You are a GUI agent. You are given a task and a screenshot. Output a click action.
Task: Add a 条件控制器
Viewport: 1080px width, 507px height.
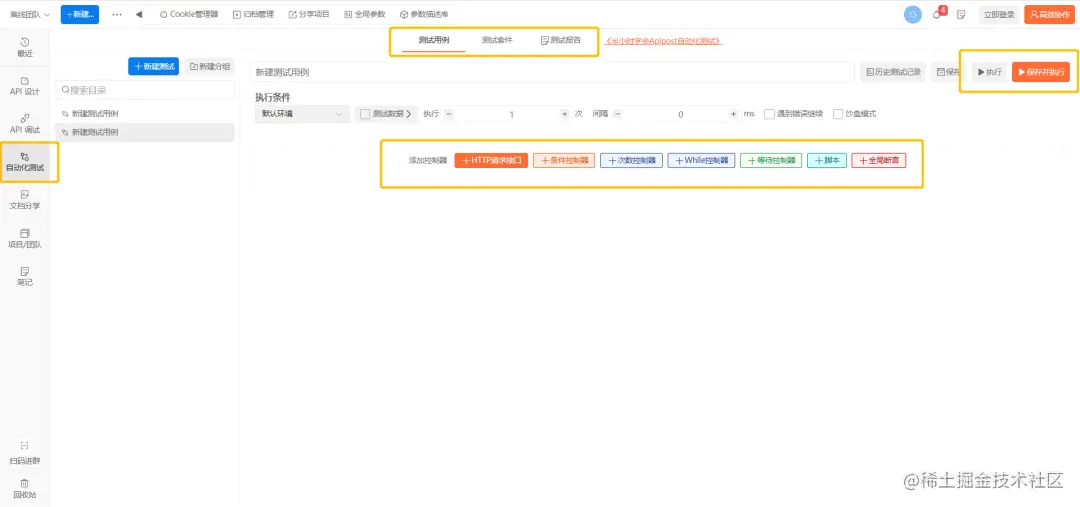click(564, 161)
